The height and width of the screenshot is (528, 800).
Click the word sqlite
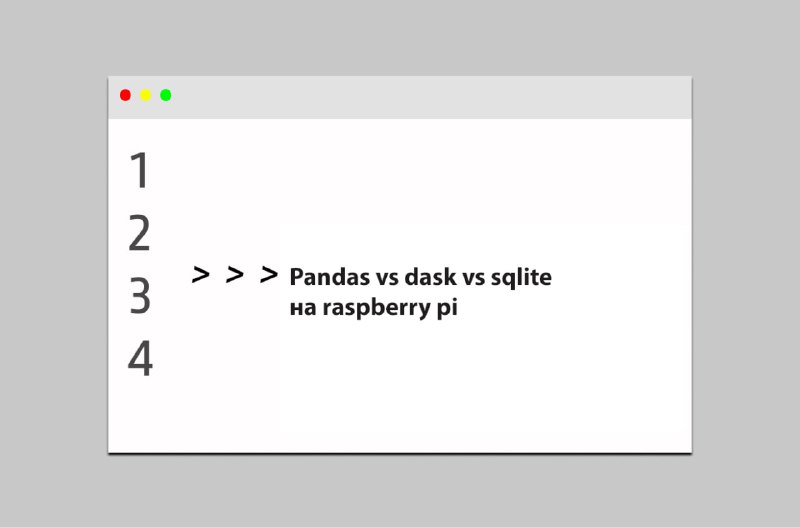521,278
